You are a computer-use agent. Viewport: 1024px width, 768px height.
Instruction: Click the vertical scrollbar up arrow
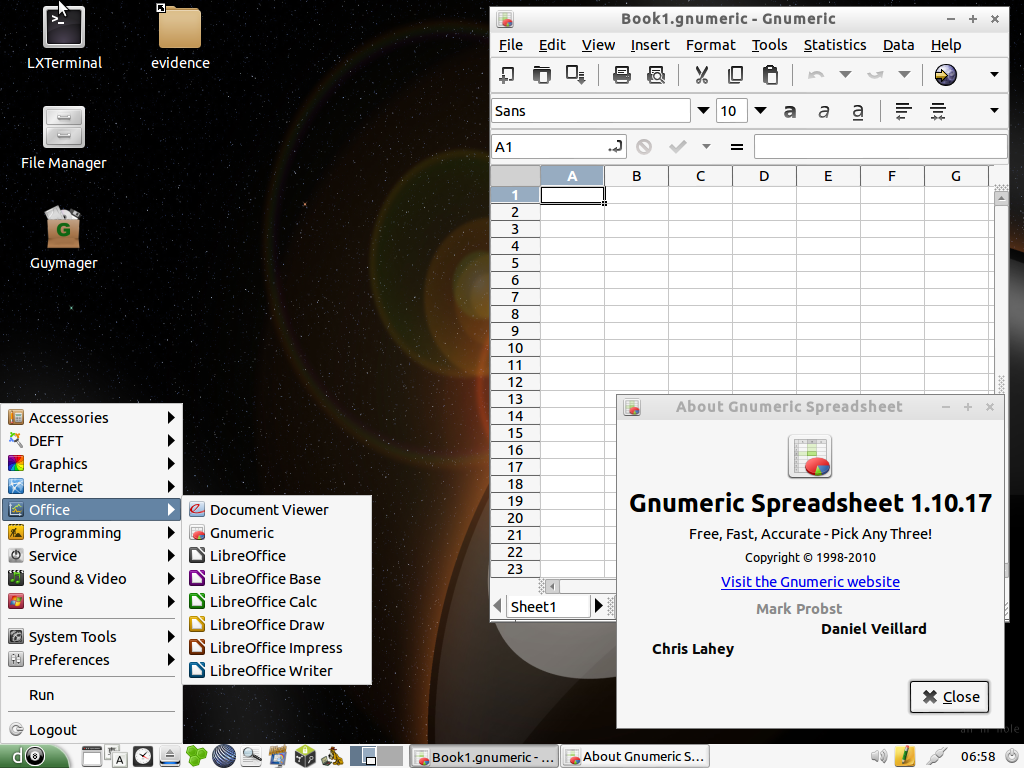coord(1000,200)
